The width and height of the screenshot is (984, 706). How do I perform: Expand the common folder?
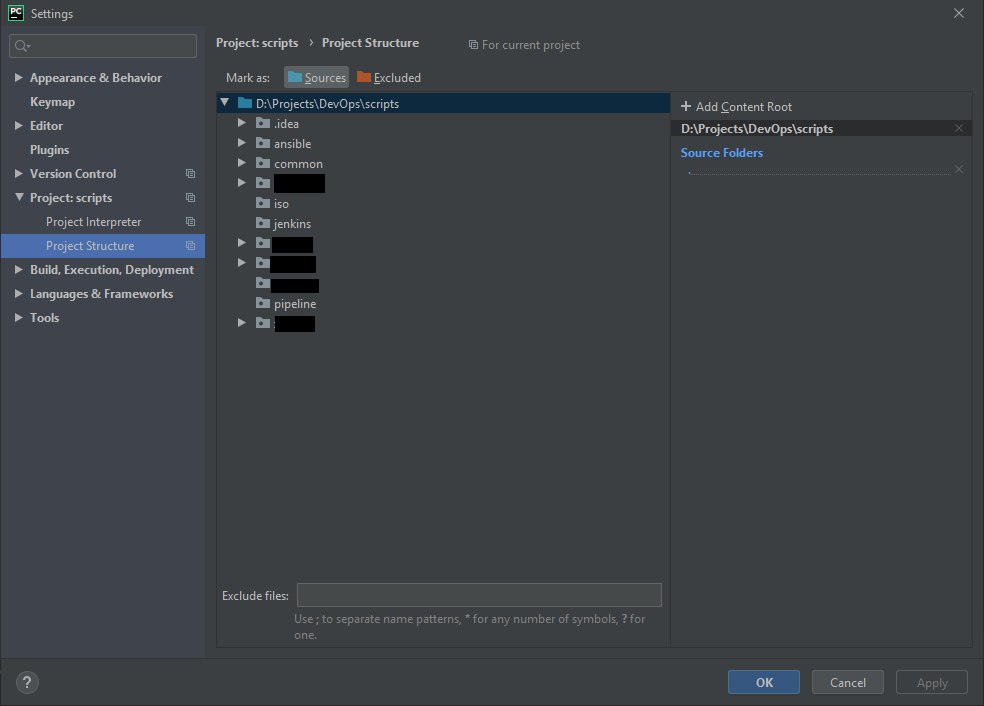click(242, 163)
